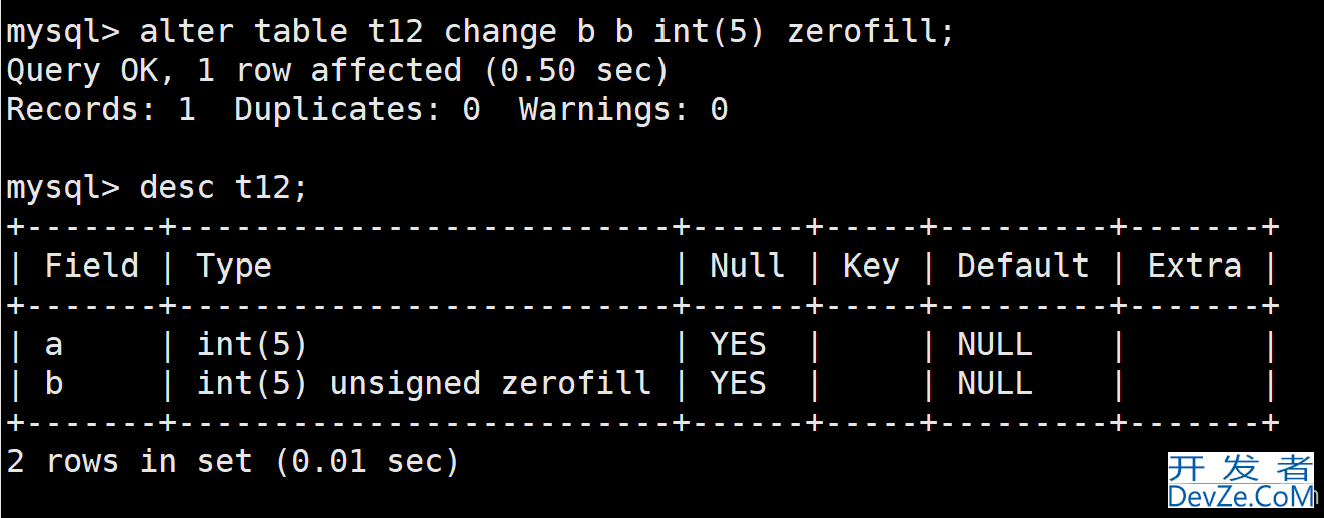Select the 'desc t12;' command text
The height and width of the screenshot is (518, 1324).
click(x=224, y=188)
